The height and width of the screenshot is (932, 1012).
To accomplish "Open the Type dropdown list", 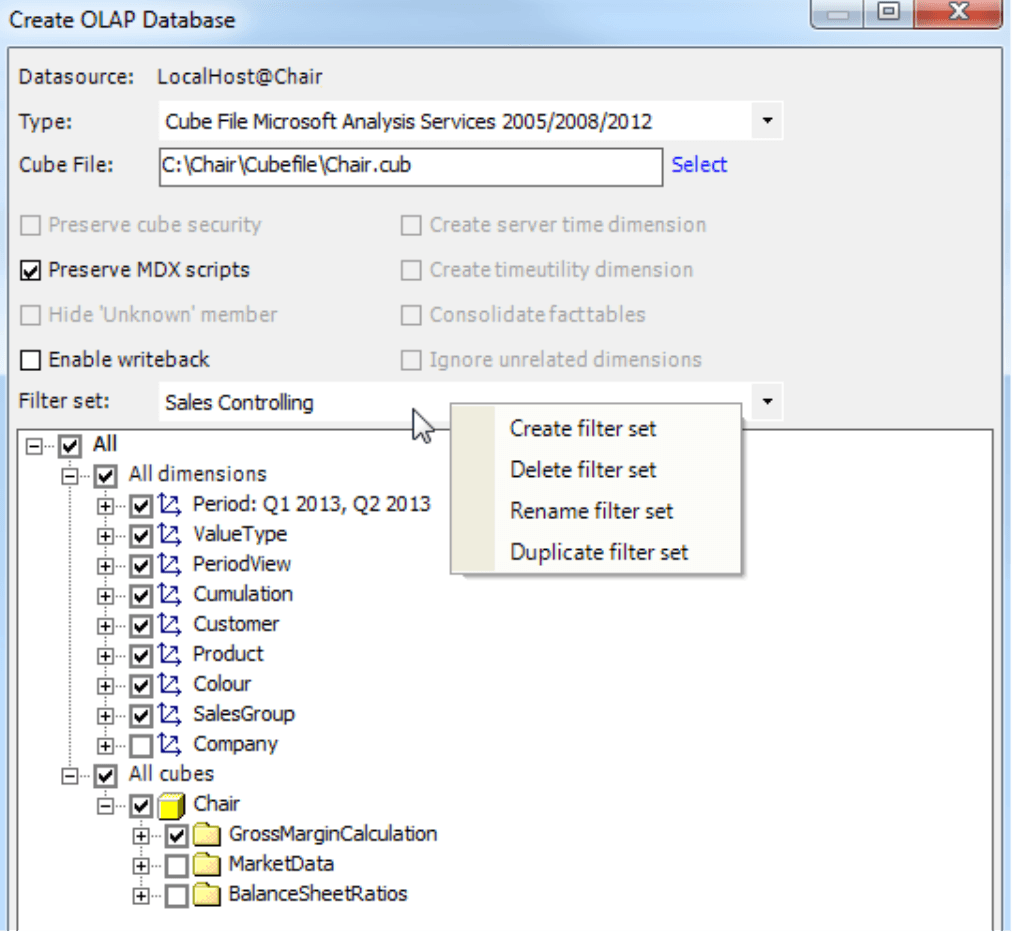I will [767, 122].
